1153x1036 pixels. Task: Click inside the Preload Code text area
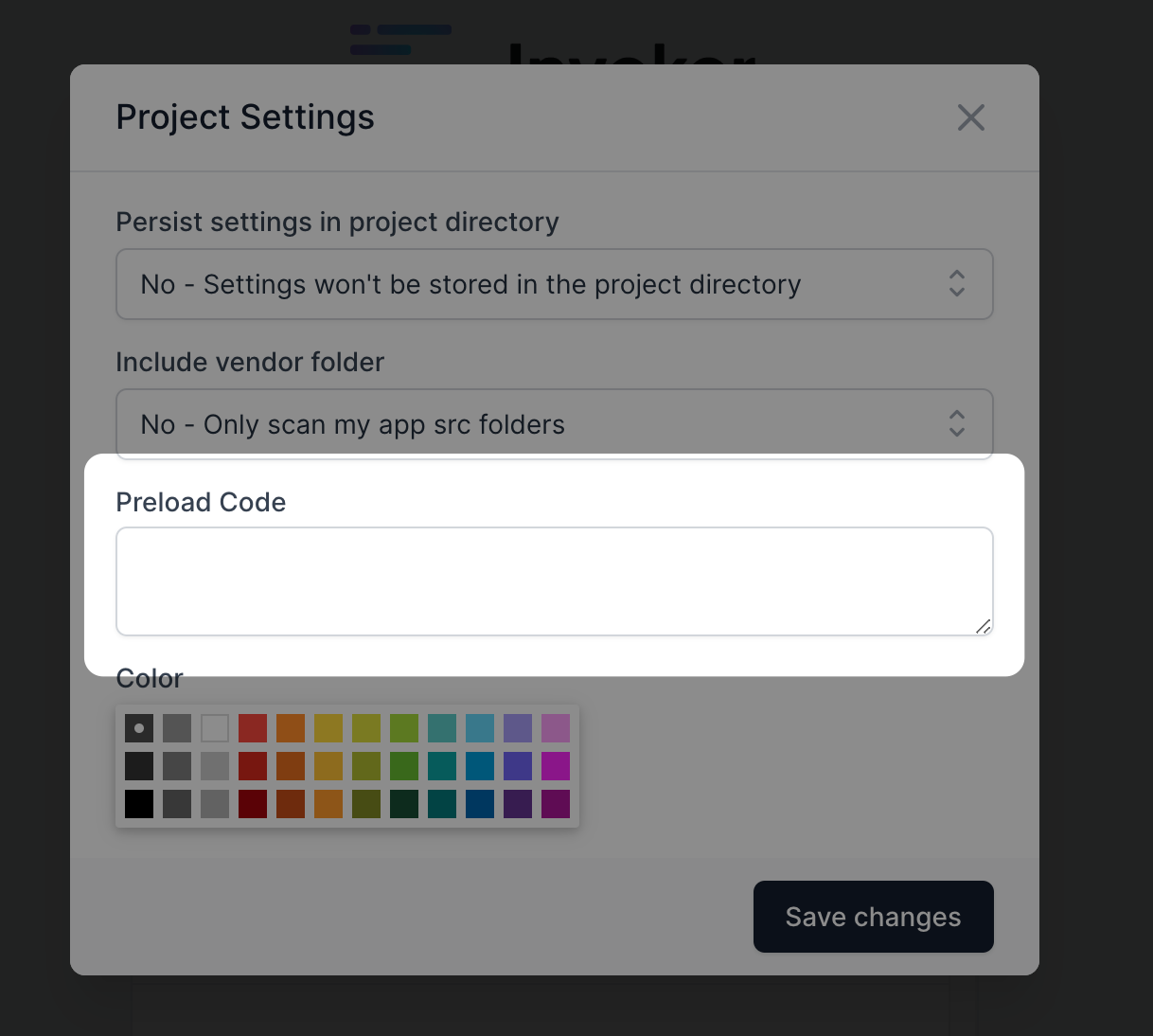554,581
